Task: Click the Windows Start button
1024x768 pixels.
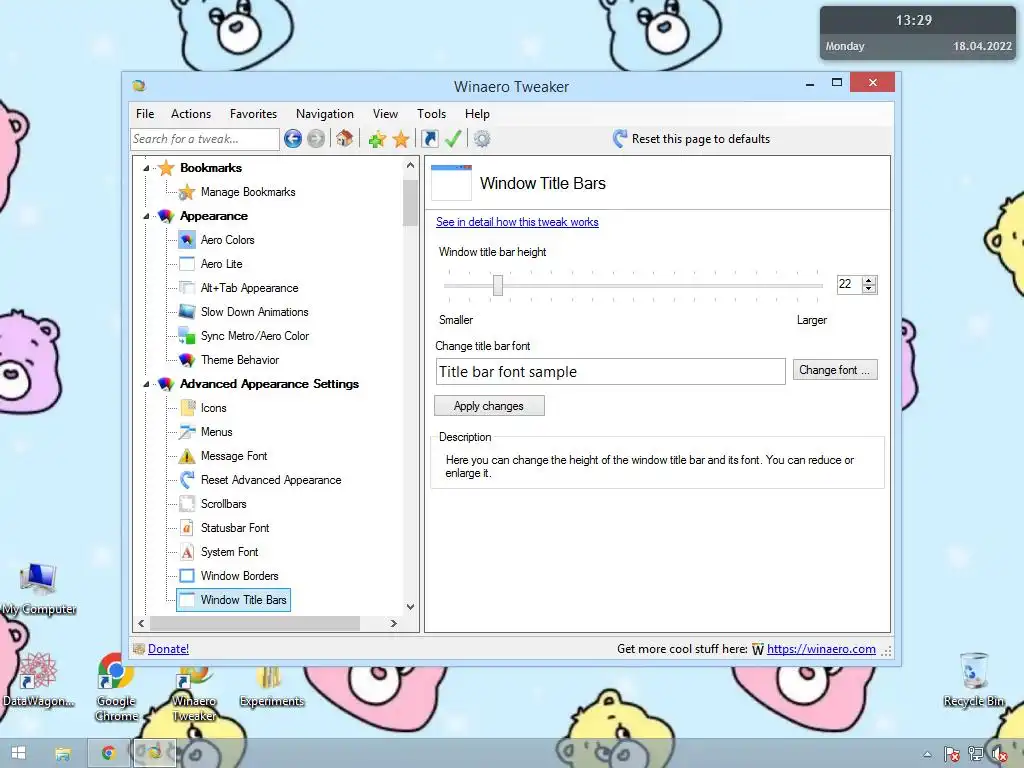Action: click(18, 753)
